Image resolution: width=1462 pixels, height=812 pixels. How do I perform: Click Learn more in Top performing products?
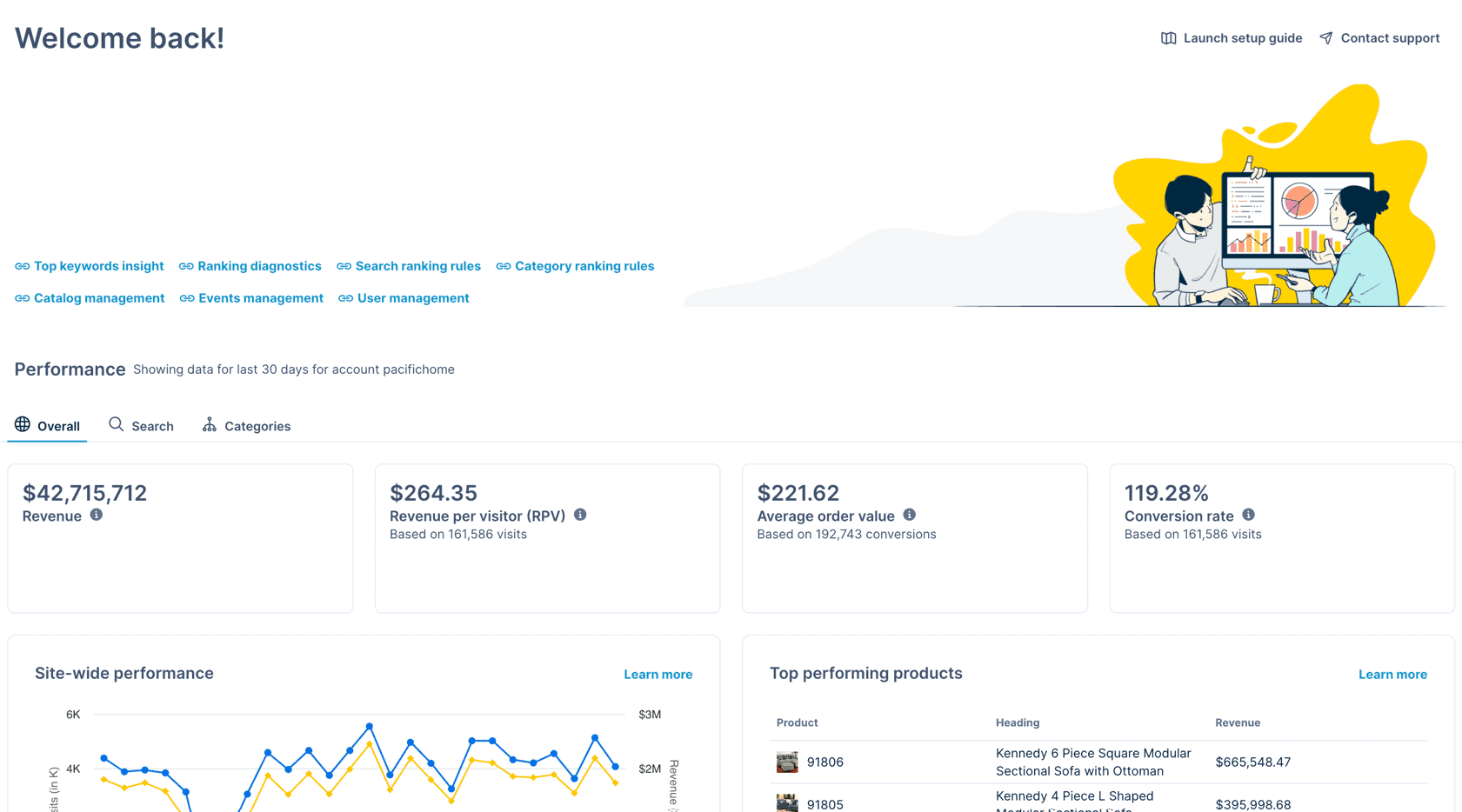[1392, 675]
